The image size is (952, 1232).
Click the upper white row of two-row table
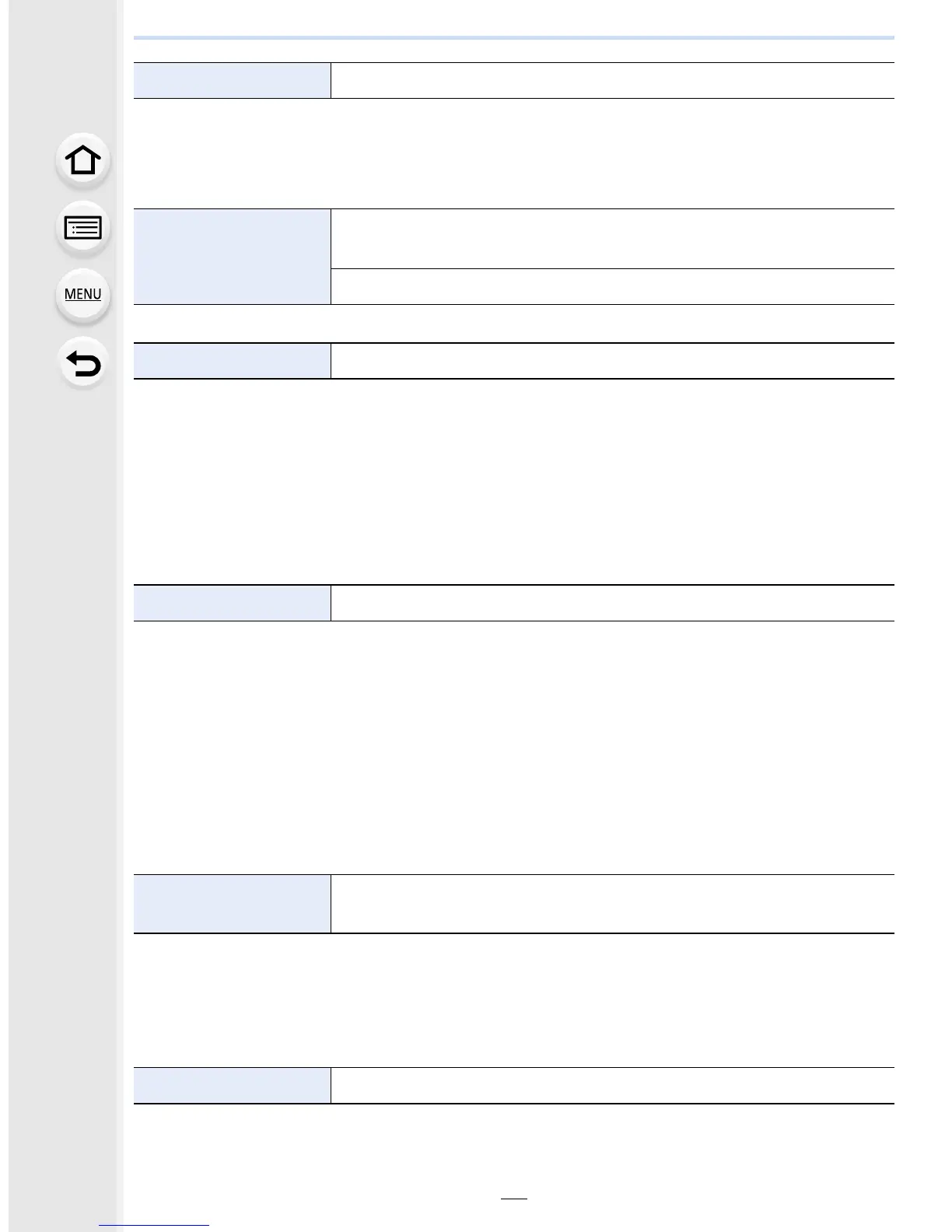(612, 238)
